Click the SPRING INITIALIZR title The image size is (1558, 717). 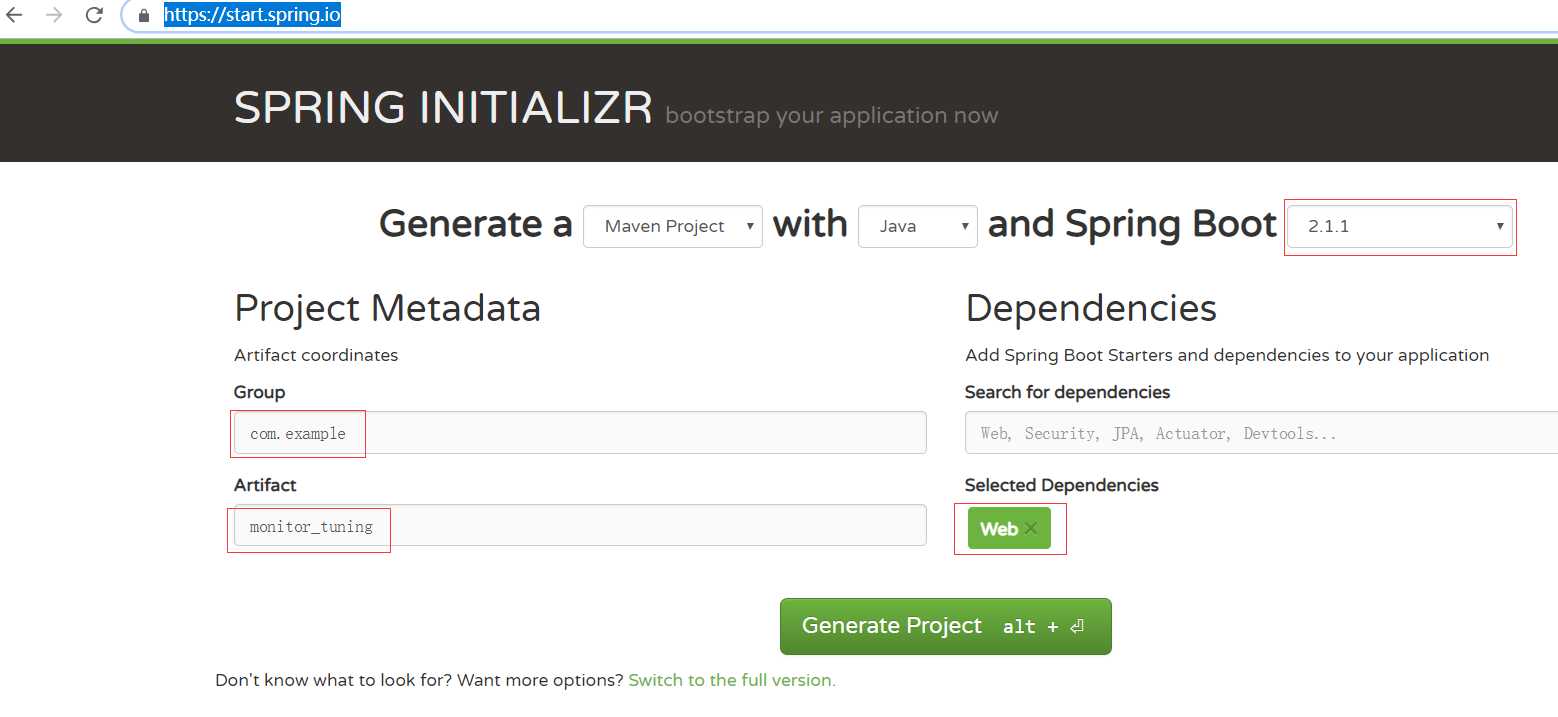click(x=443, y=108)
